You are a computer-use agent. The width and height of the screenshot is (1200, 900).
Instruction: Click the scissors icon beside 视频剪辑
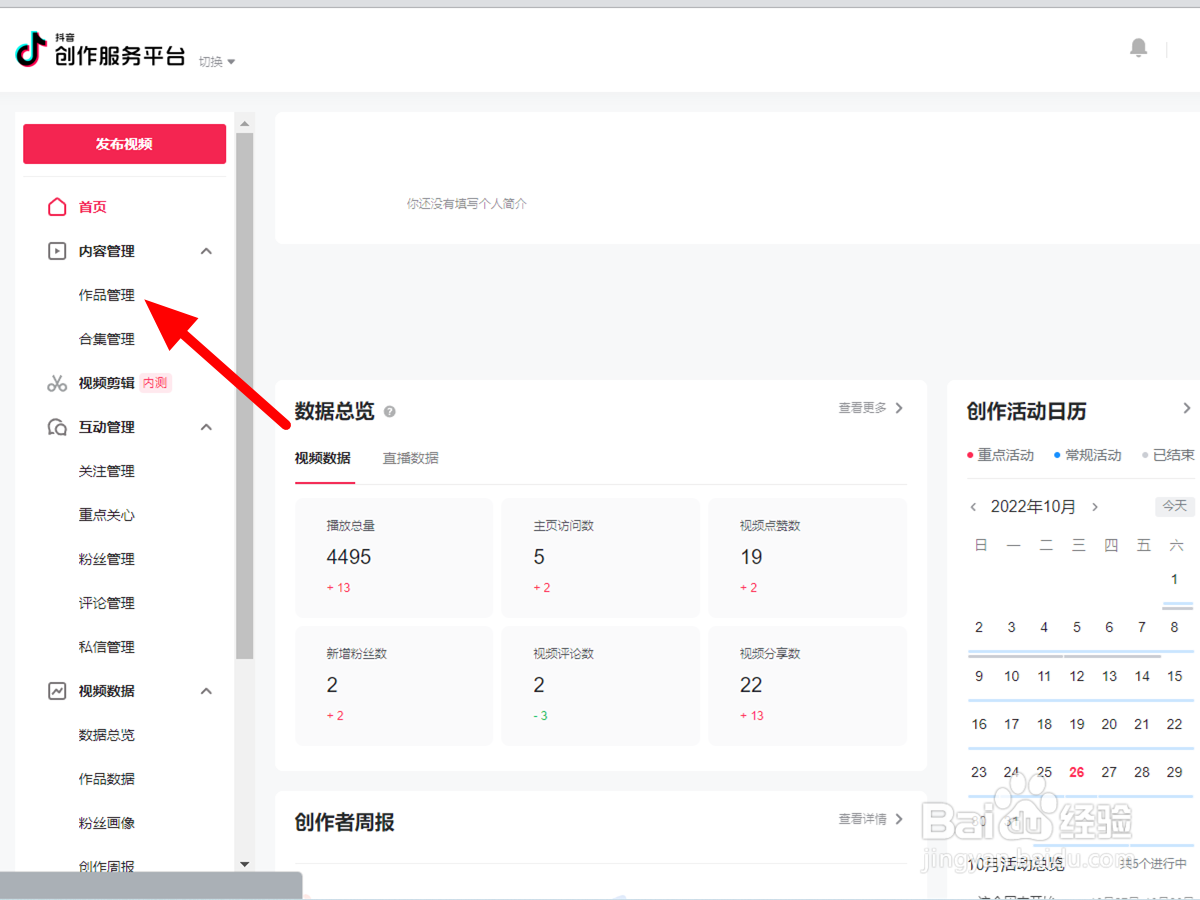tap(57, 383)
